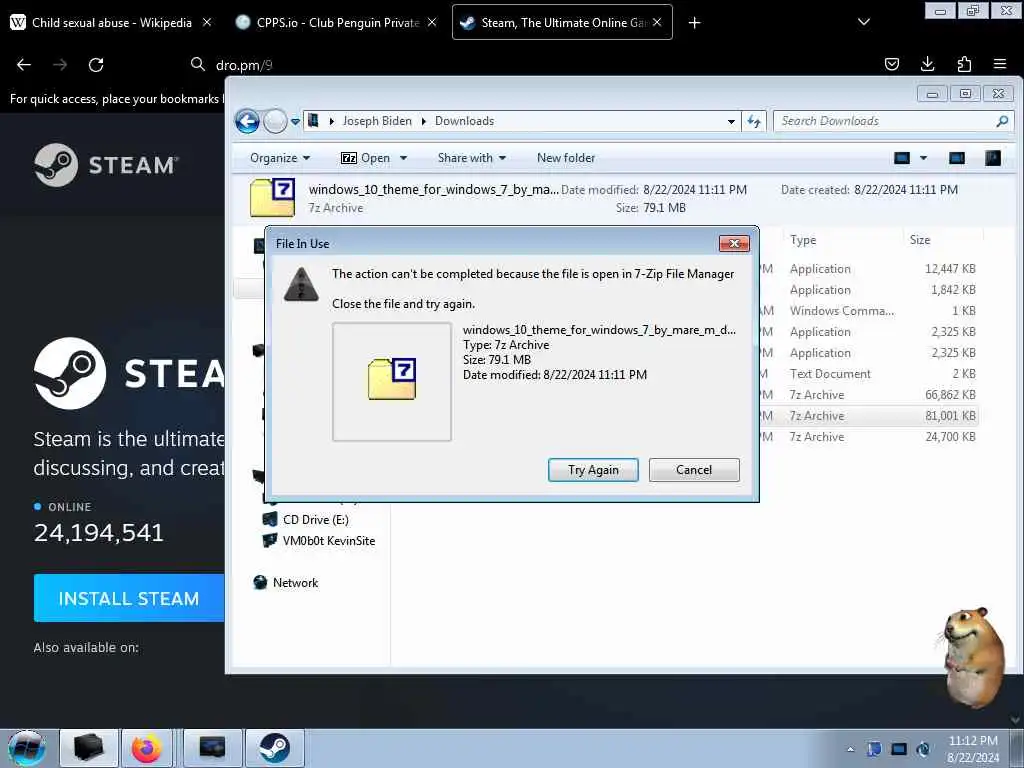Screen dimensions: 1024x768
Task: Switch to the CPPS.io Club Penguin tab
Action: tap(337, 22)
